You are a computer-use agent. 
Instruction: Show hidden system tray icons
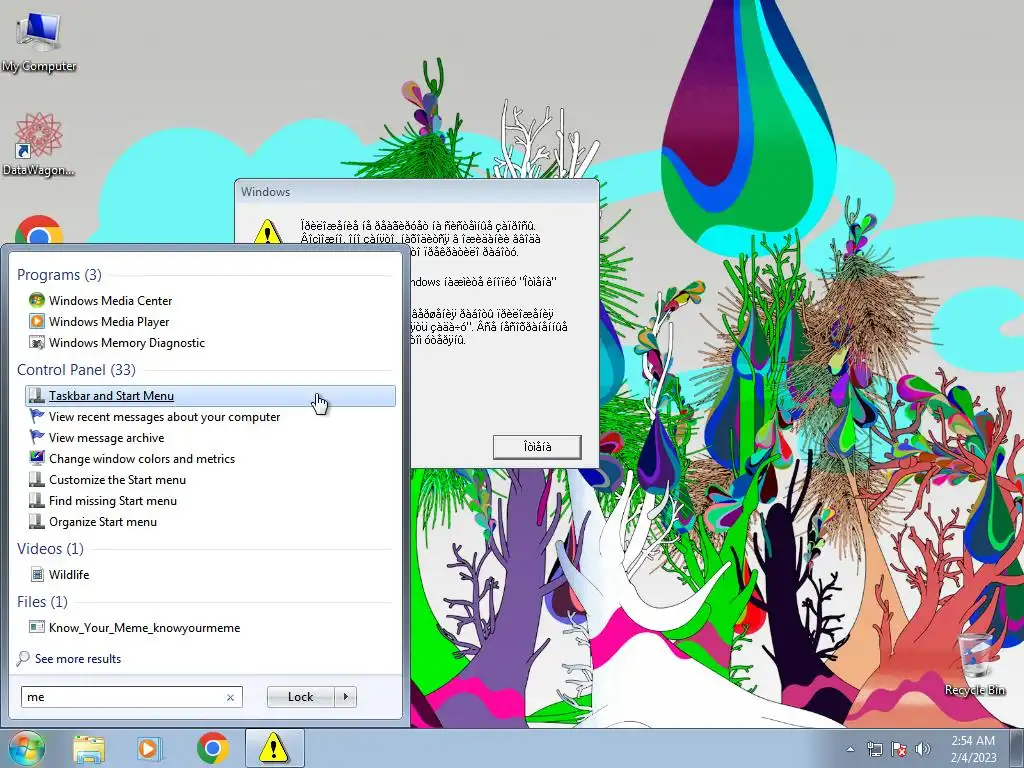pos(850,749)
